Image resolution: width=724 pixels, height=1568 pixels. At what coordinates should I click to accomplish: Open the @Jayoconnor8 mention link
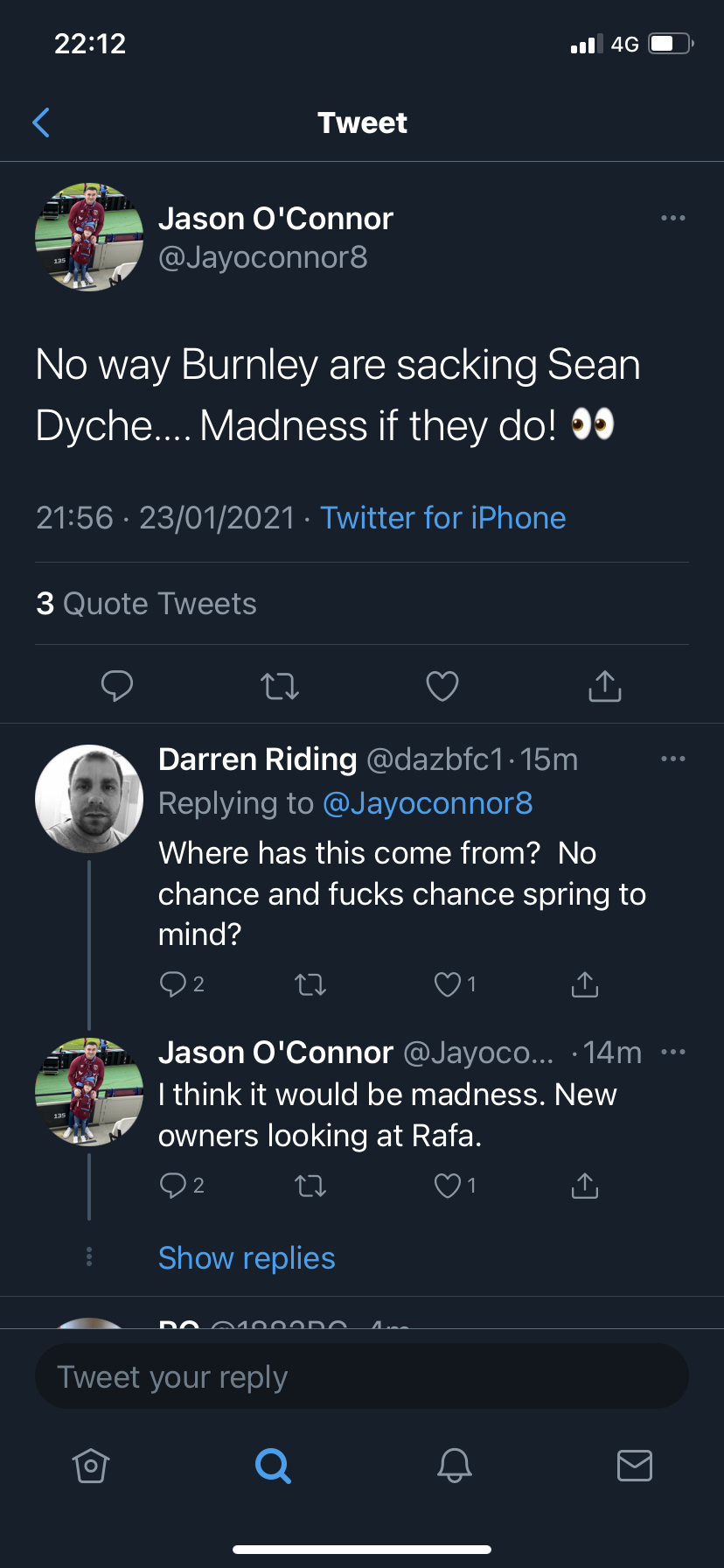[x=428, y=803]
